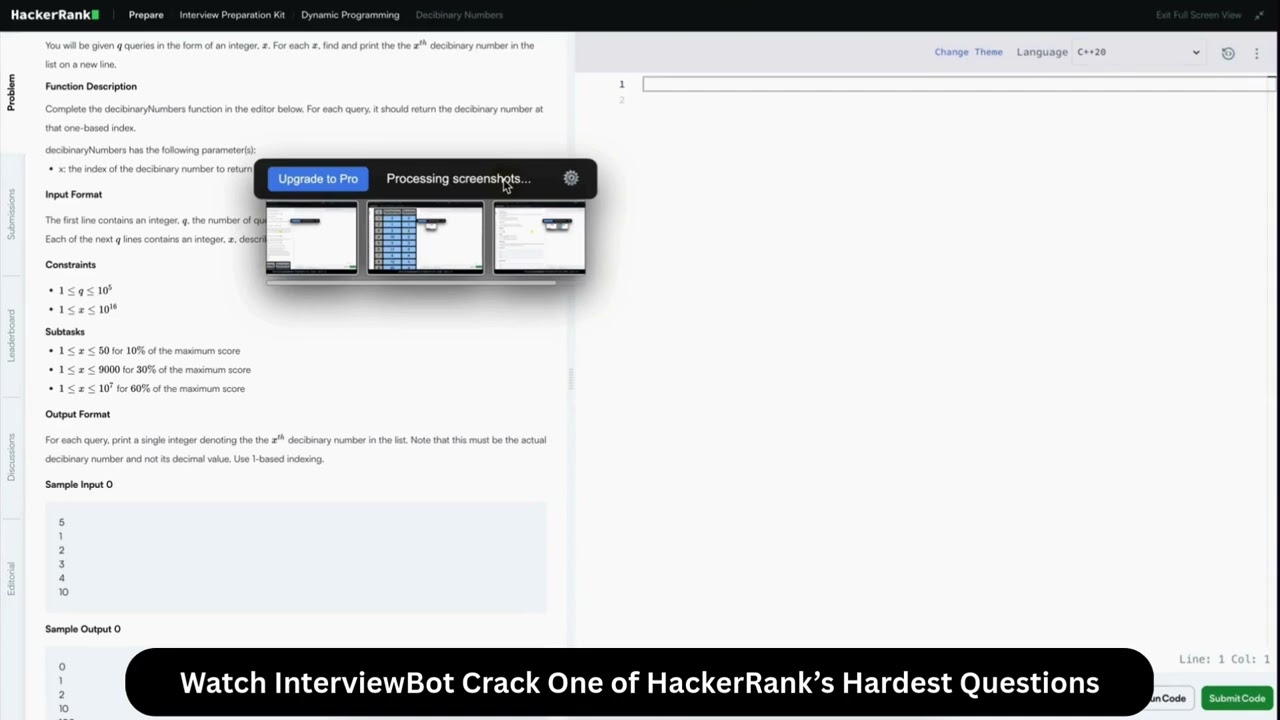Click Change Theme link
Image resolution: width=1280 pixels, height=720 pixels.
(968, 52)
